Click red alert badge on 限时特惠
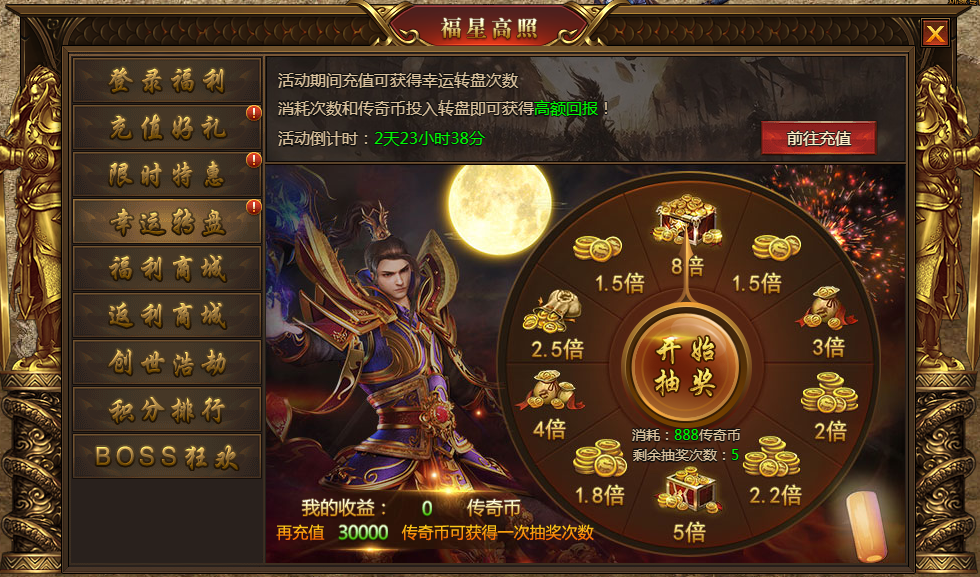 coord(254,159)
